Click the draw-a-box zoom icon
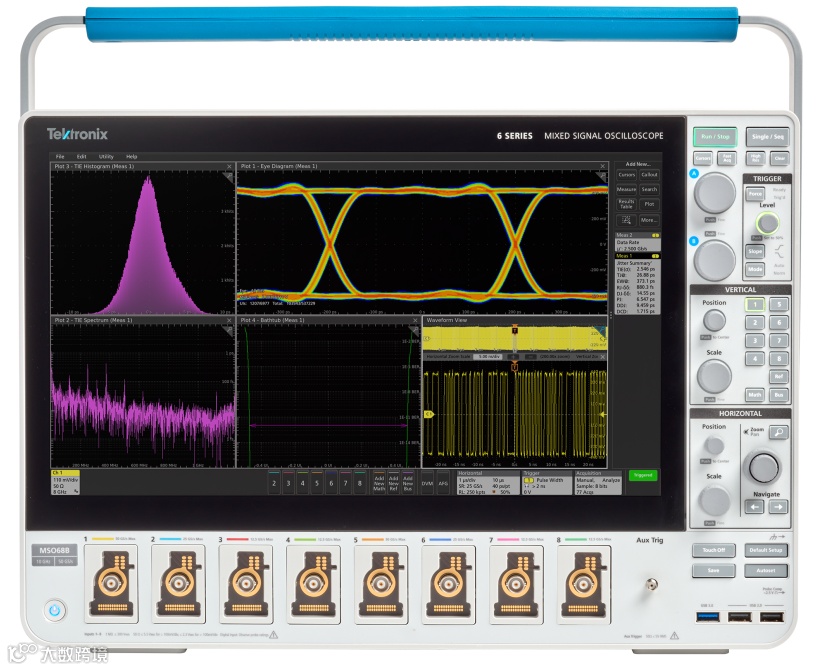820x670 pixels. (627, 220)
